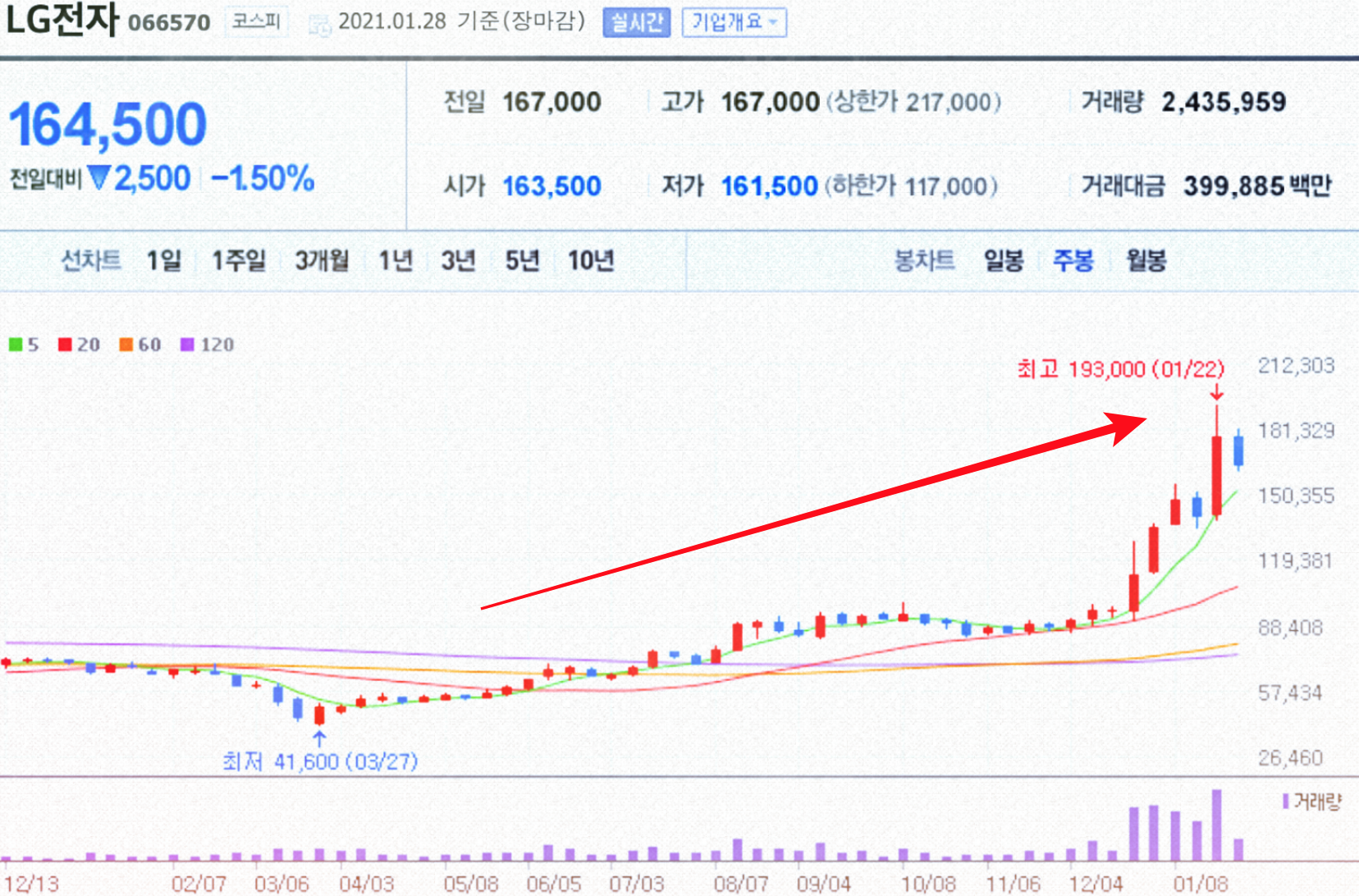This screenshot has width=1359, height=896.
Task: Click the tallest purple volume bar
Action: (x=1217, y=825)
